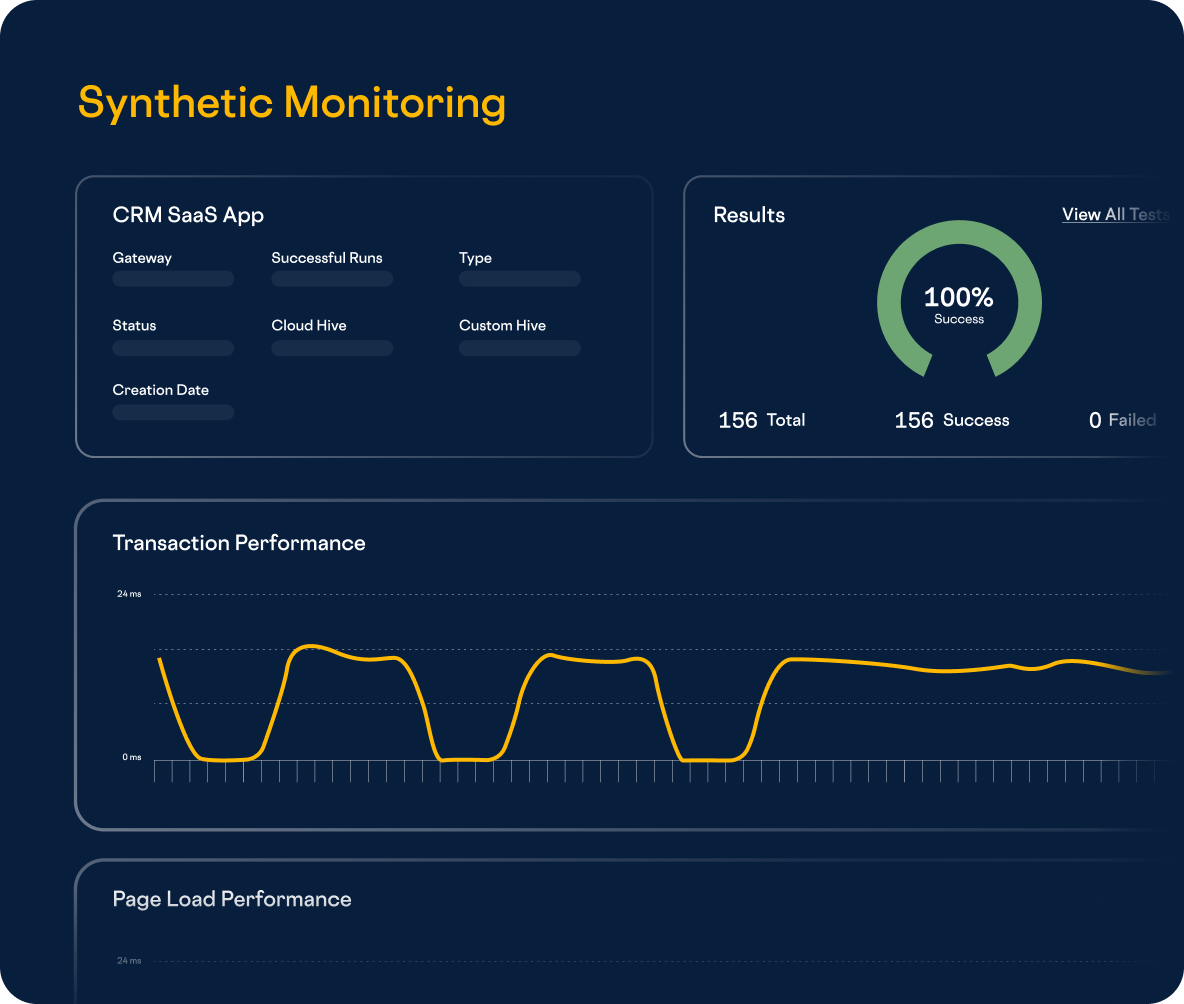Click the 156 Total count
1184x1004 pixels.
761,420
